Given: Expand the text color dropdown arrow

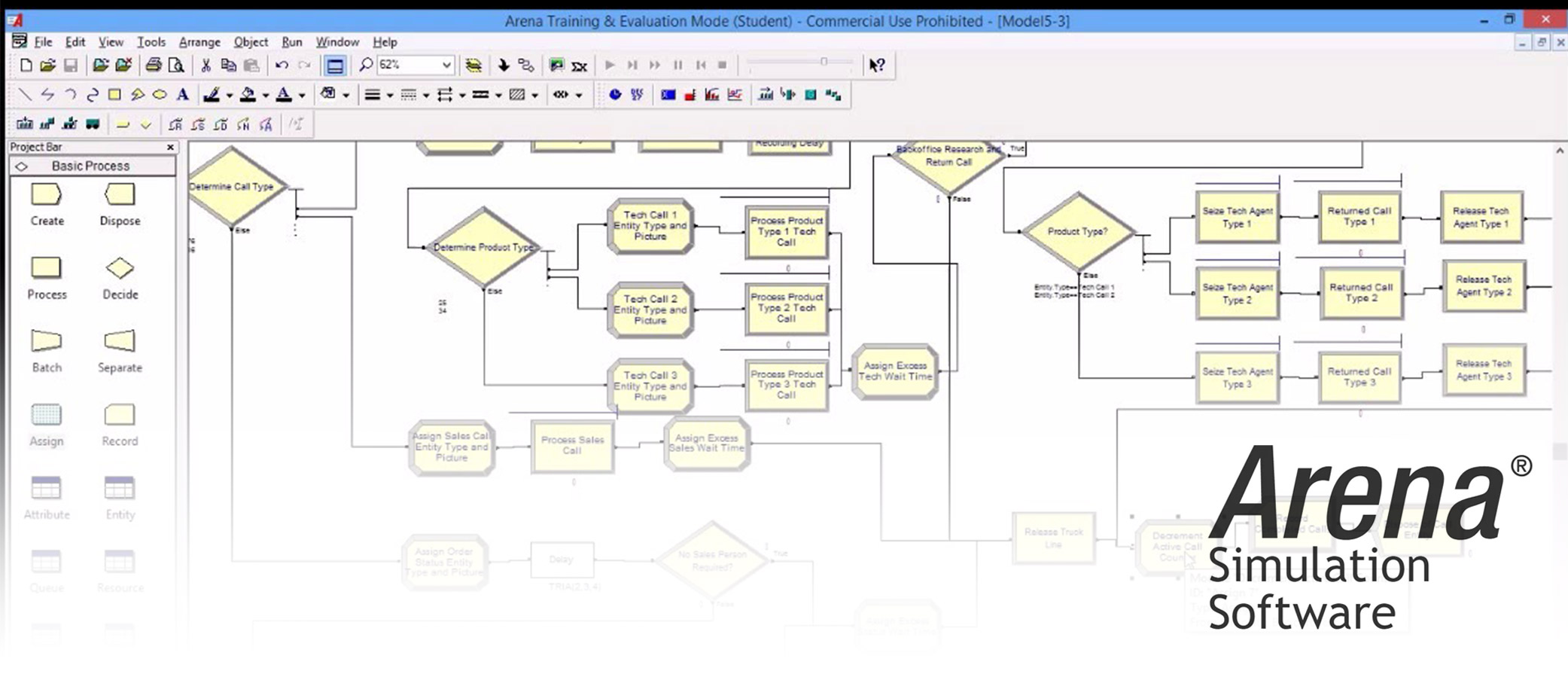Looking at the screenshot, I should click(302, 96).
